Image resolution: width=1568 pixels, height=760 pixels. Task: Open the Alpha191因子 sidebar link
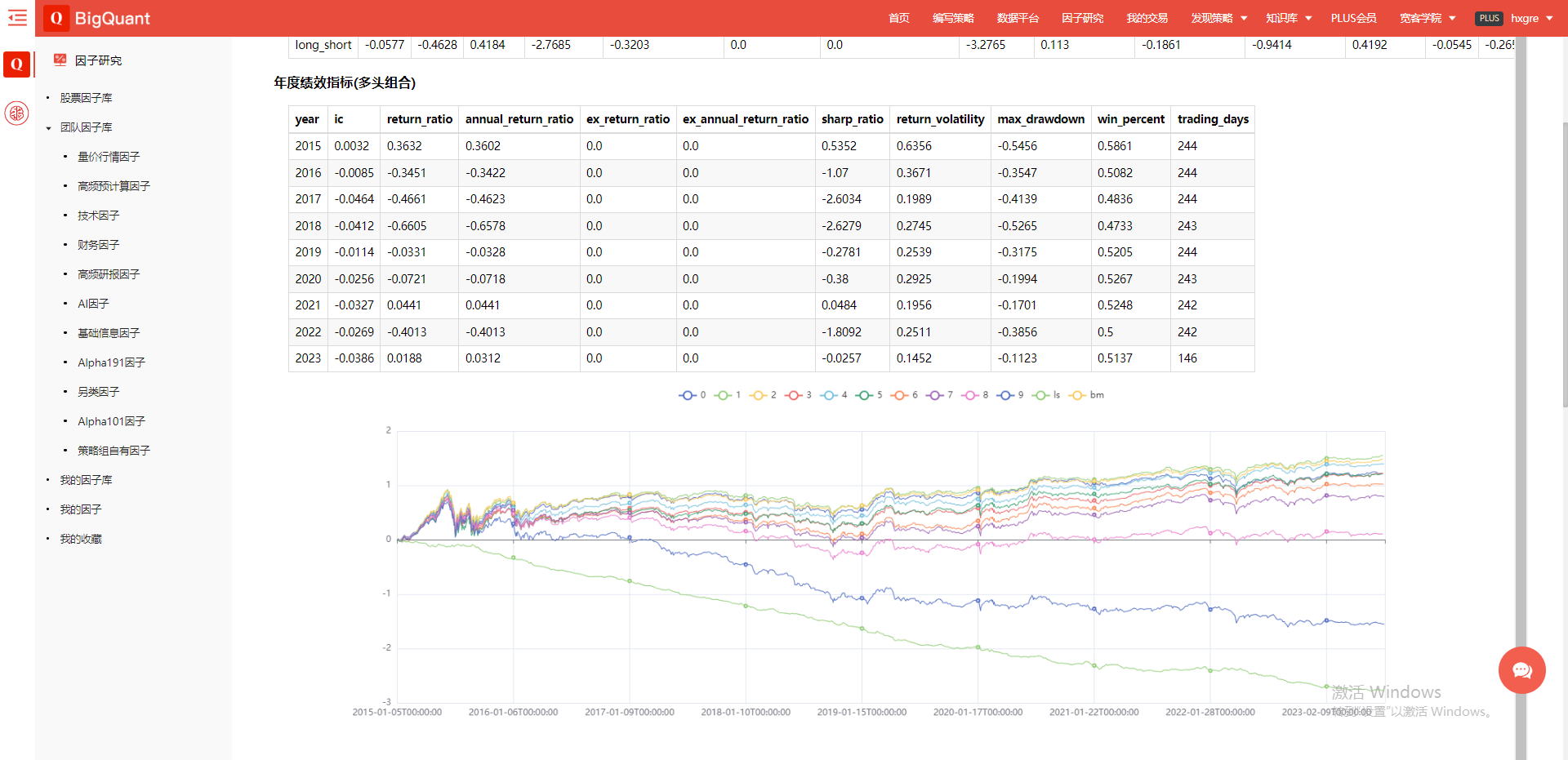pos(111,362)
